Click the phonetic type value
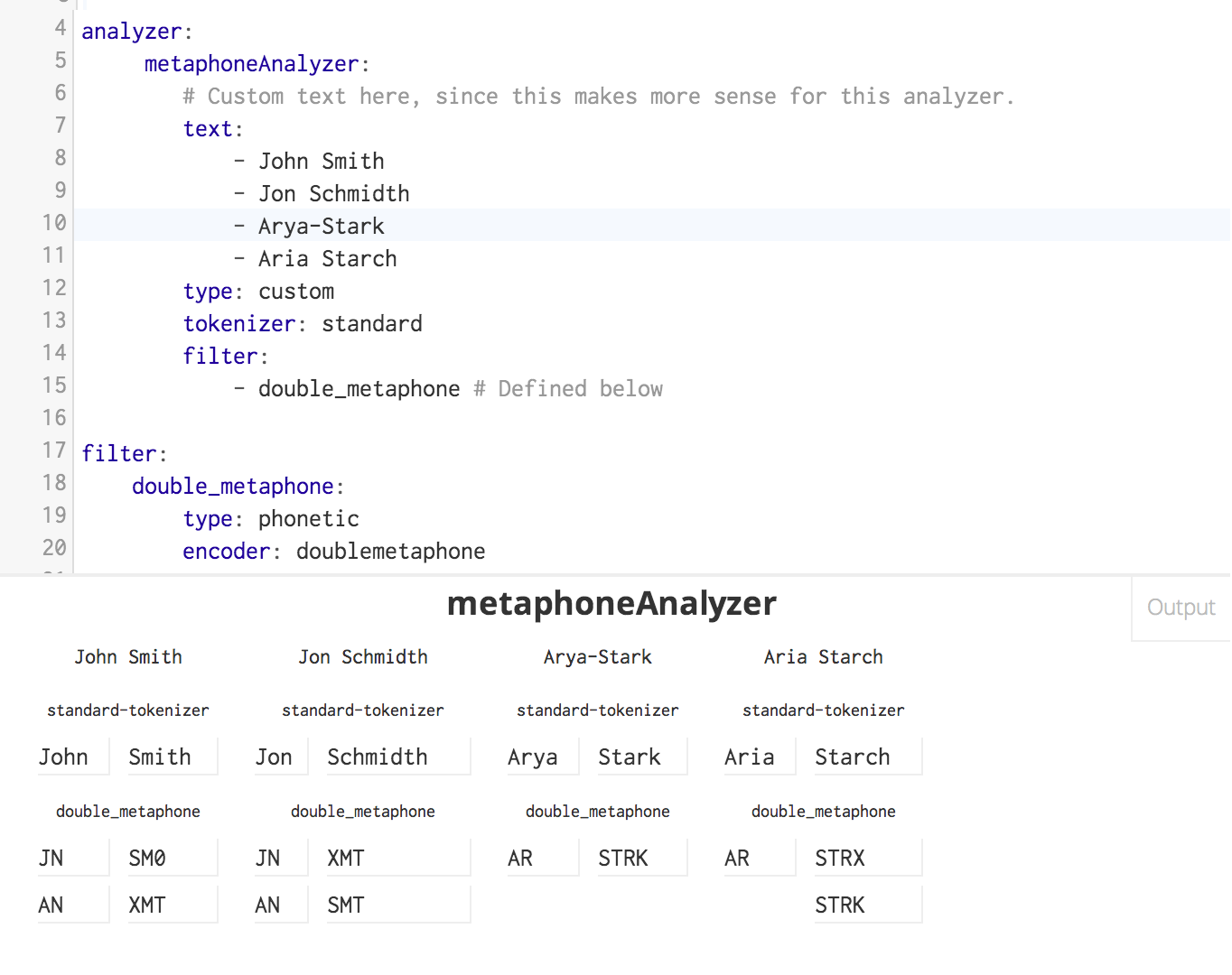The height and width of the screenshot is (975, 1232). [307, 518]
